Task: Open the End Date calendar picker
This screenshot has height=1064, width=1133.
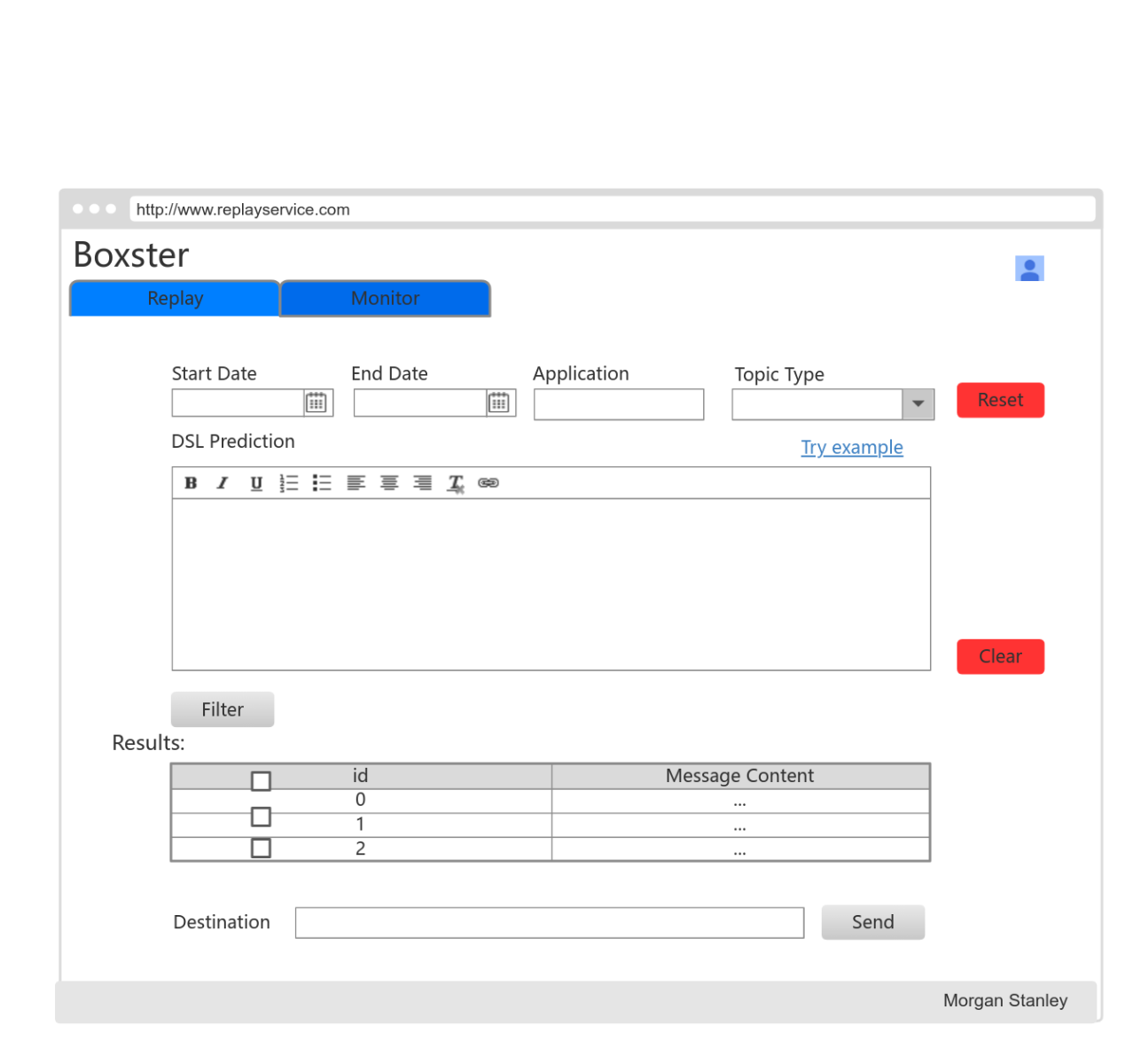Action: (500, 403)
